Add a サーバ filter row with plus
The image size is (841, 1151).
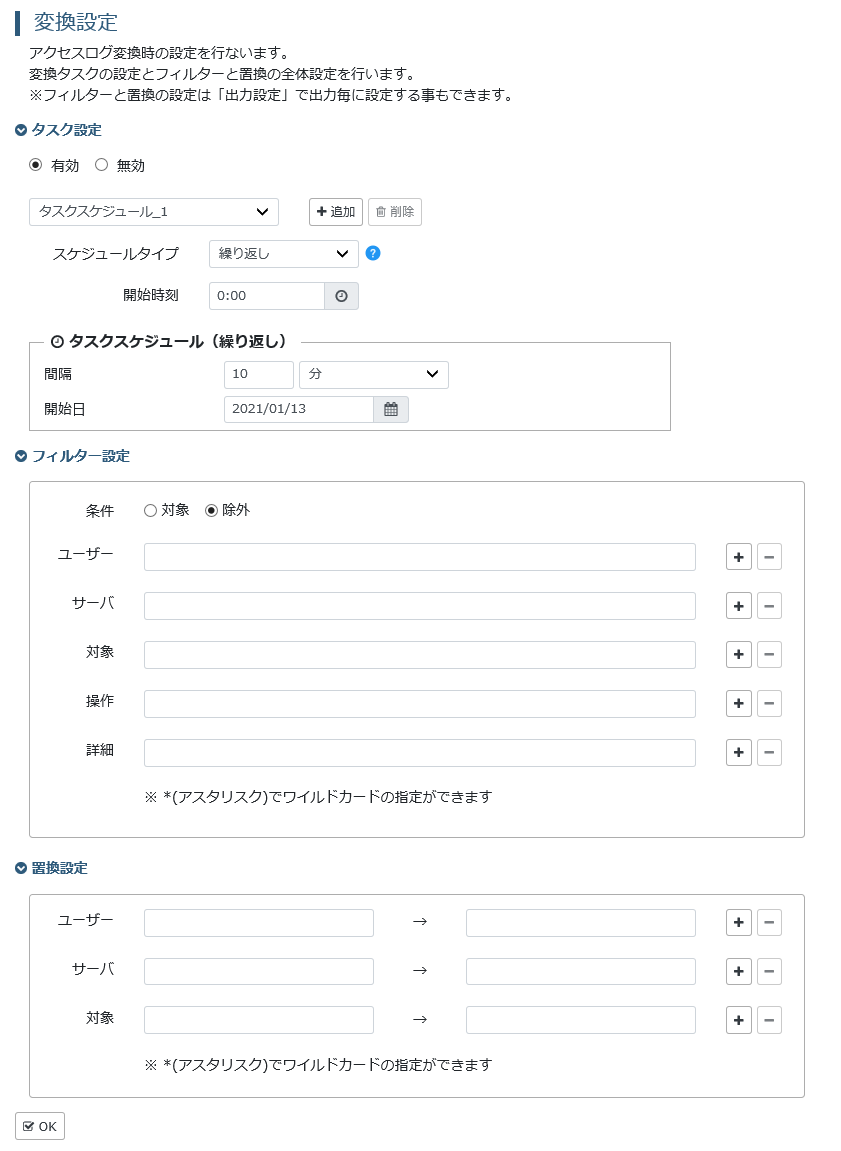pos(738,606)
